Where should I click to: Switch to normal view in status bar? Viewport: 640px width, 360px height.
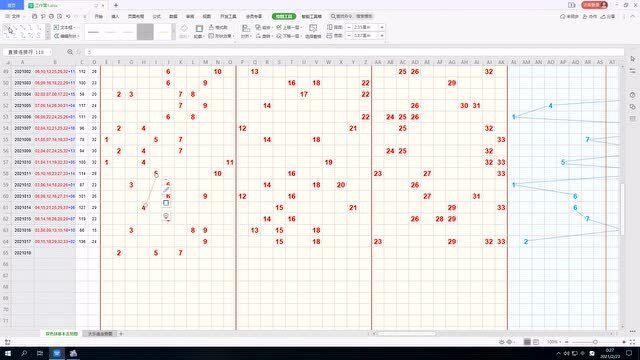click(527, 342)
